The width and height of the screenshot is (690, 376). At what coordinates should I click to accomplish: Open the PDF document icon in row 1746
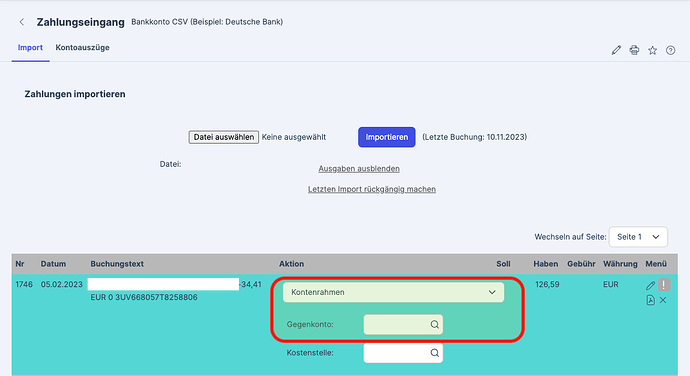[650, 300]
